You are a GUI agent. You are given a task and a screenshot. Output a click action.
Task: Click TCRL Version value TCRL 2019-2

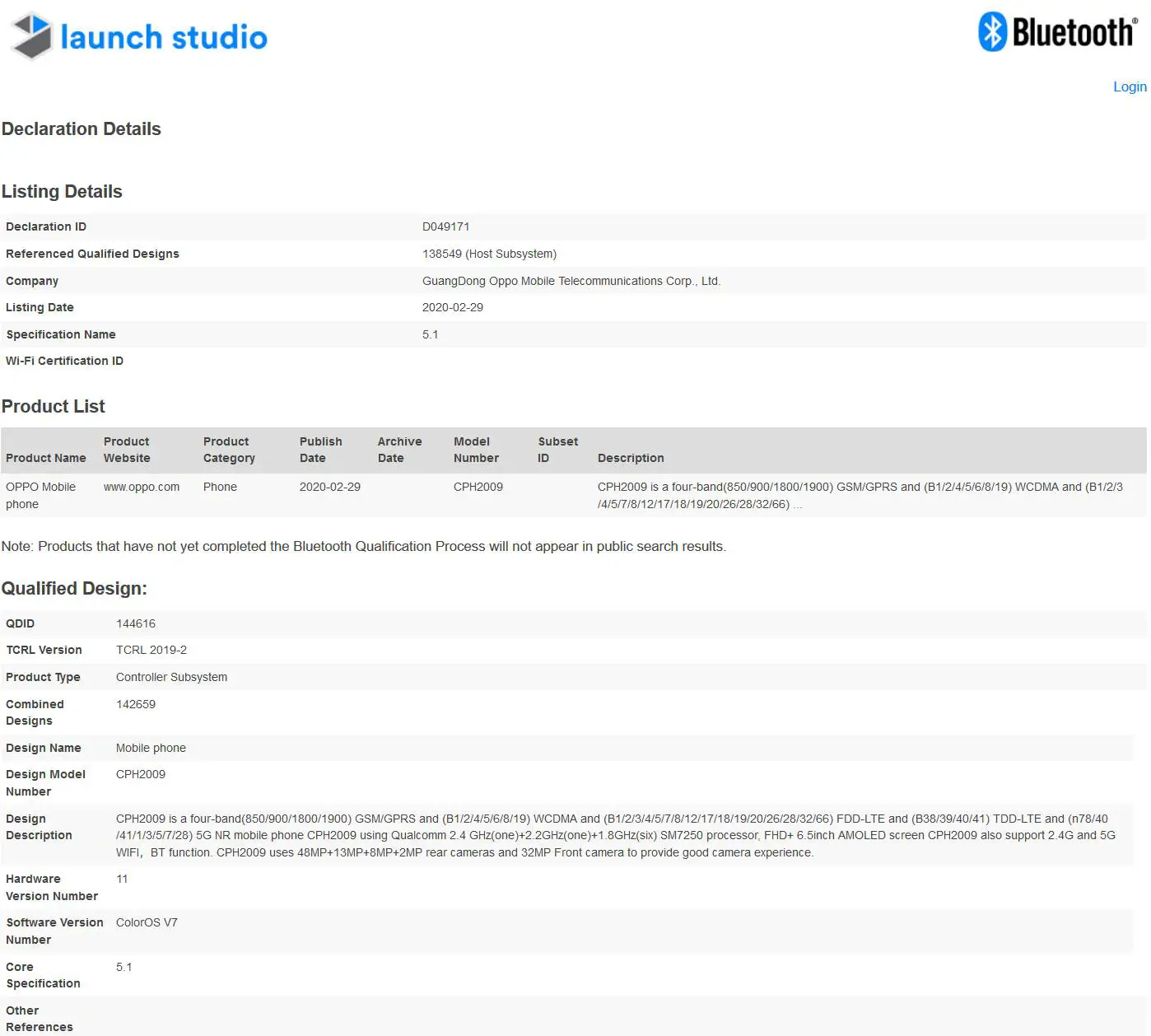[151, 650]
